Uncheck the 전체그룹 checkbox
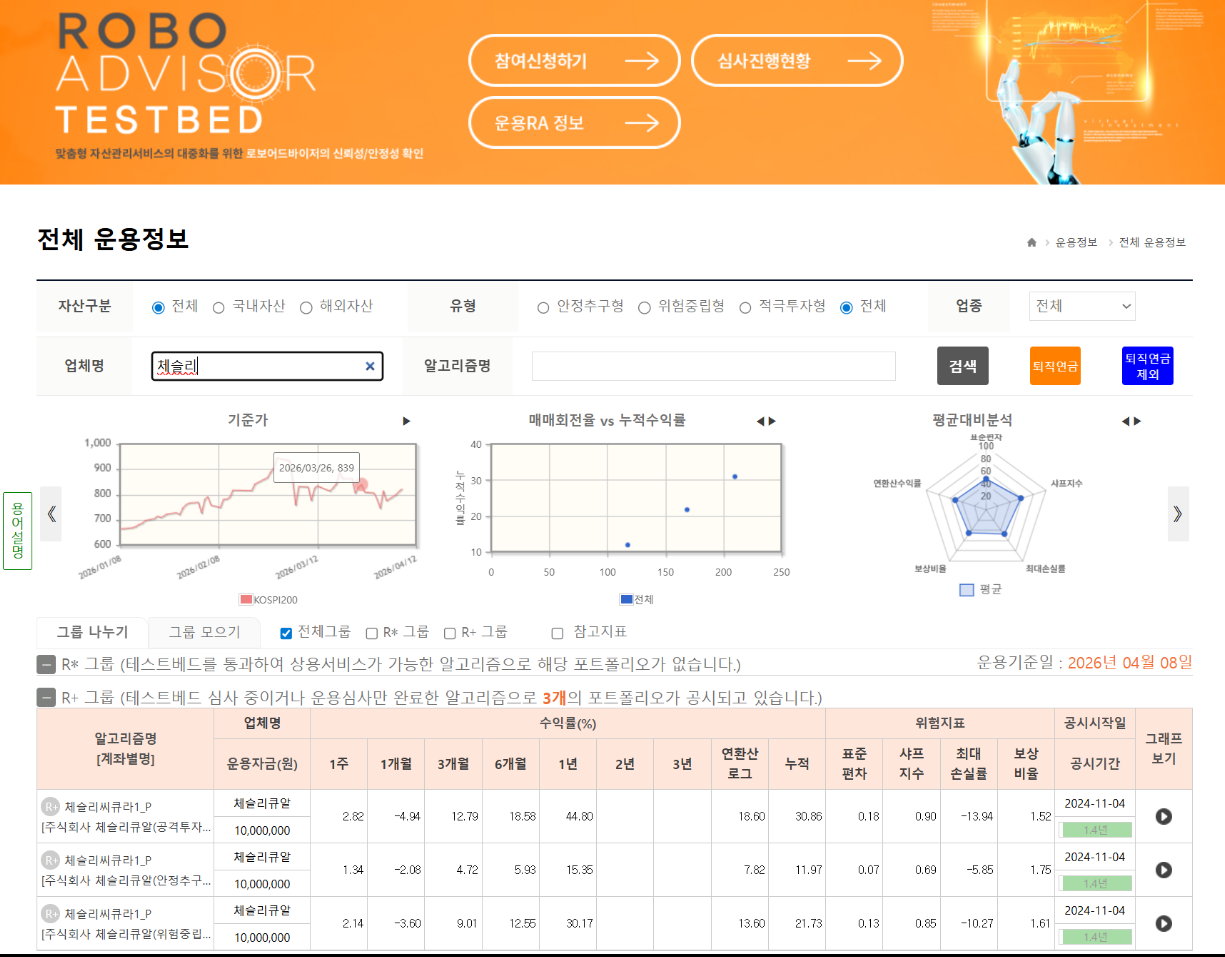This screenshot has height=957, width=1225. pyautogui.click(x=286, y=633)
